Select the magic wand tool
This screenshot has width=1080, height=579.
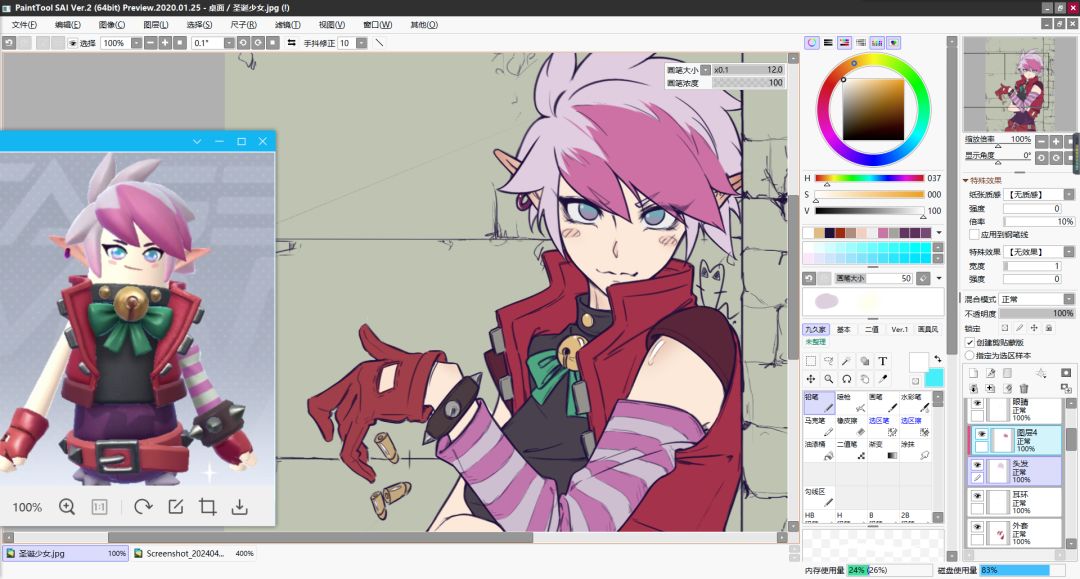(847, 361)
